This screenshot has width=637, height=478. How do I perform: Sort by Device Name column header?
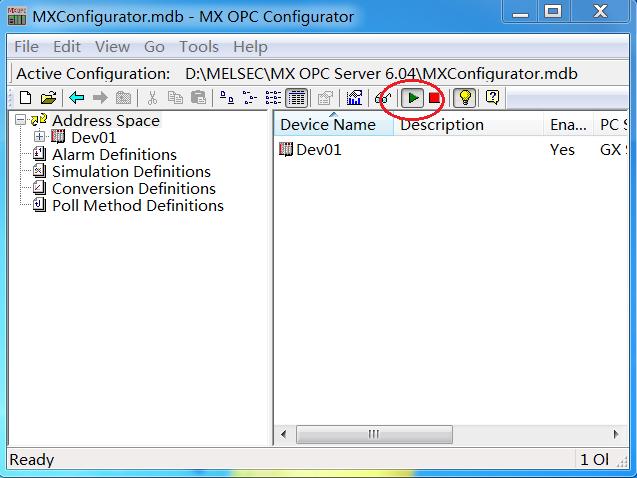coord(334,124)
